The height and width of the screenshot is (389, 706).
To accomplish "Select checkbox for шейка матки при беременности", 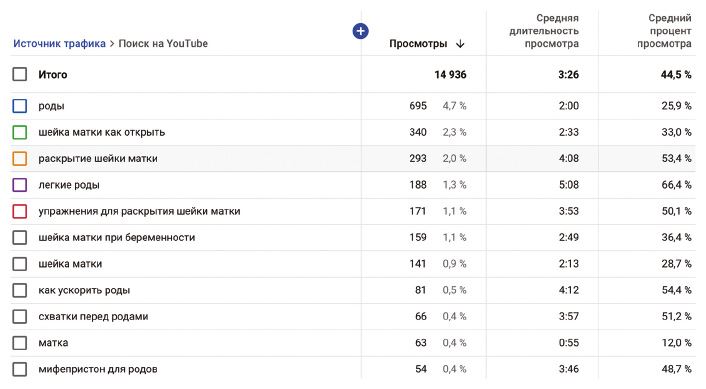I will click(20, 237).
